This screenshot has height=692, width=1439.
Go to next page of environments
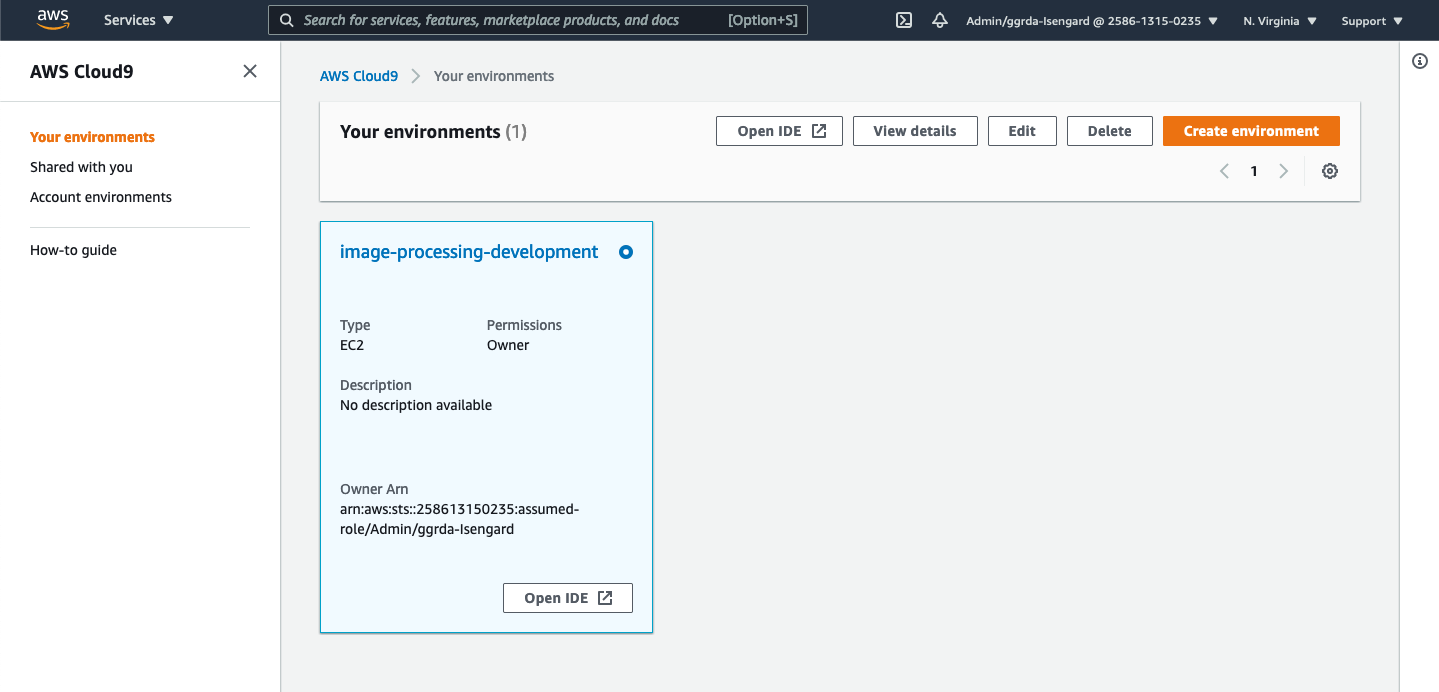[x=1284, y=171]
